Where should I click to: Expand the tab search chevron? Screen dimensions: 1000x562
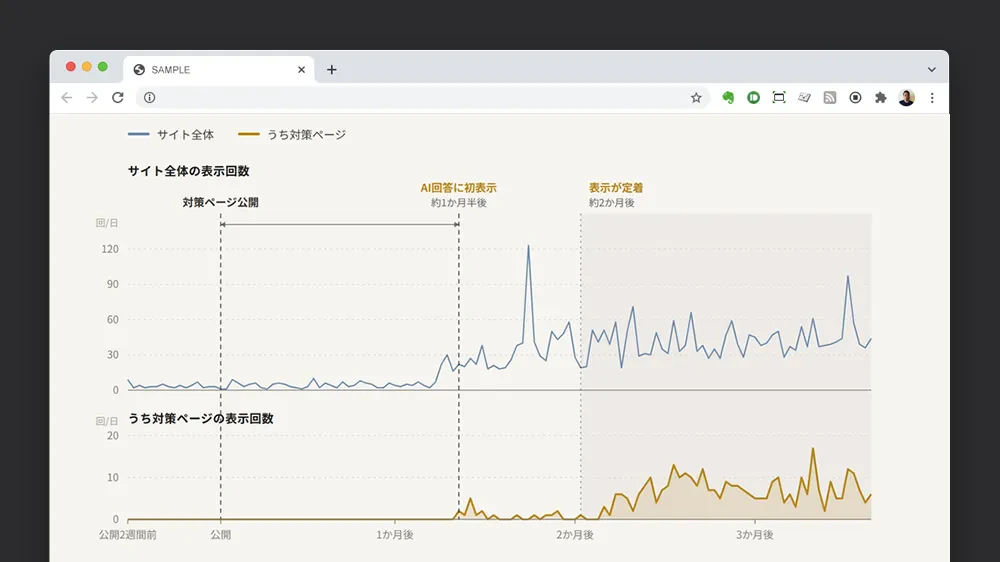point(932,70)
